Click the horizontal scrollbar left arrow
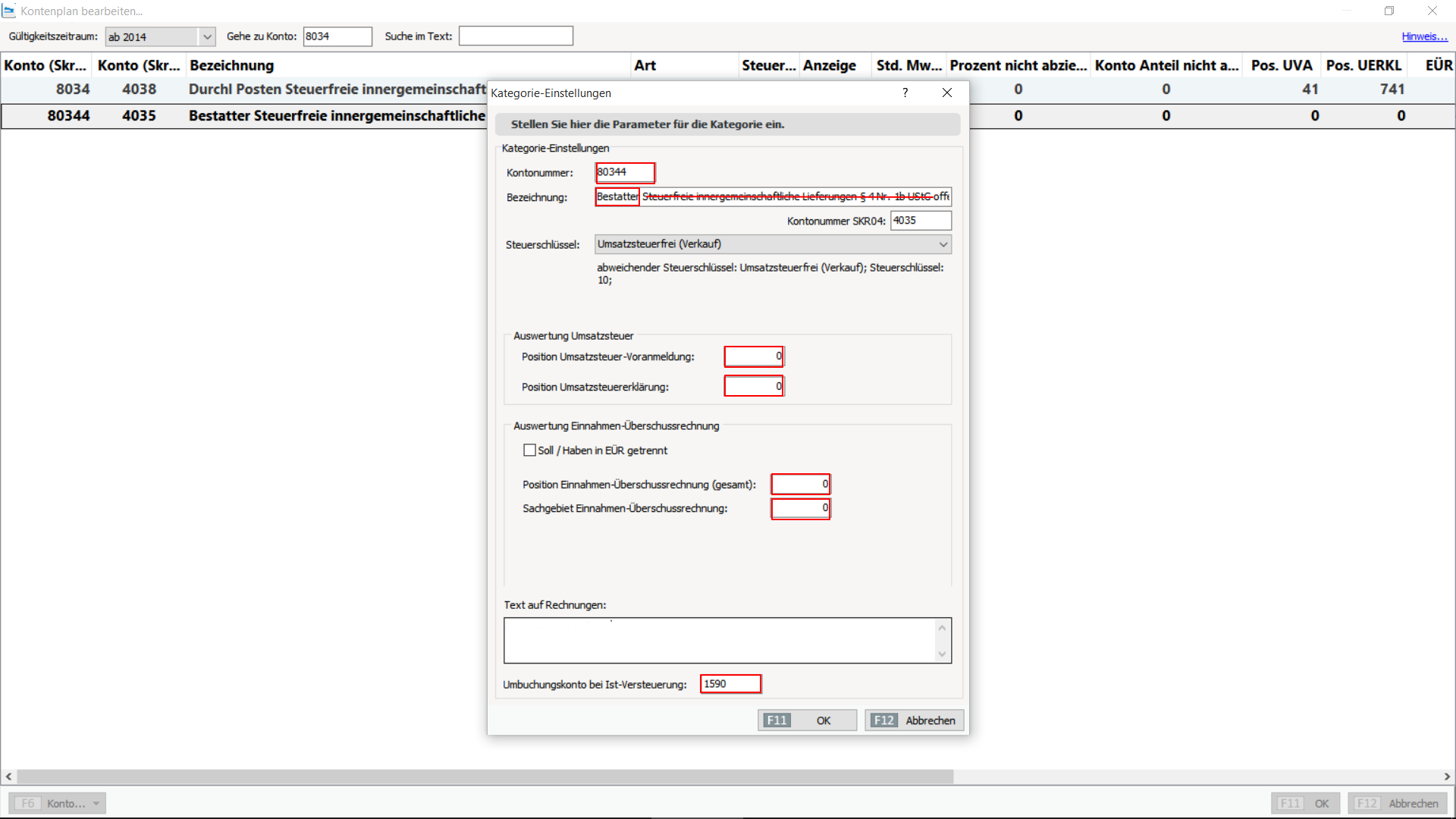The width and height of the screenshot is (1456, 819). (8, 777)
